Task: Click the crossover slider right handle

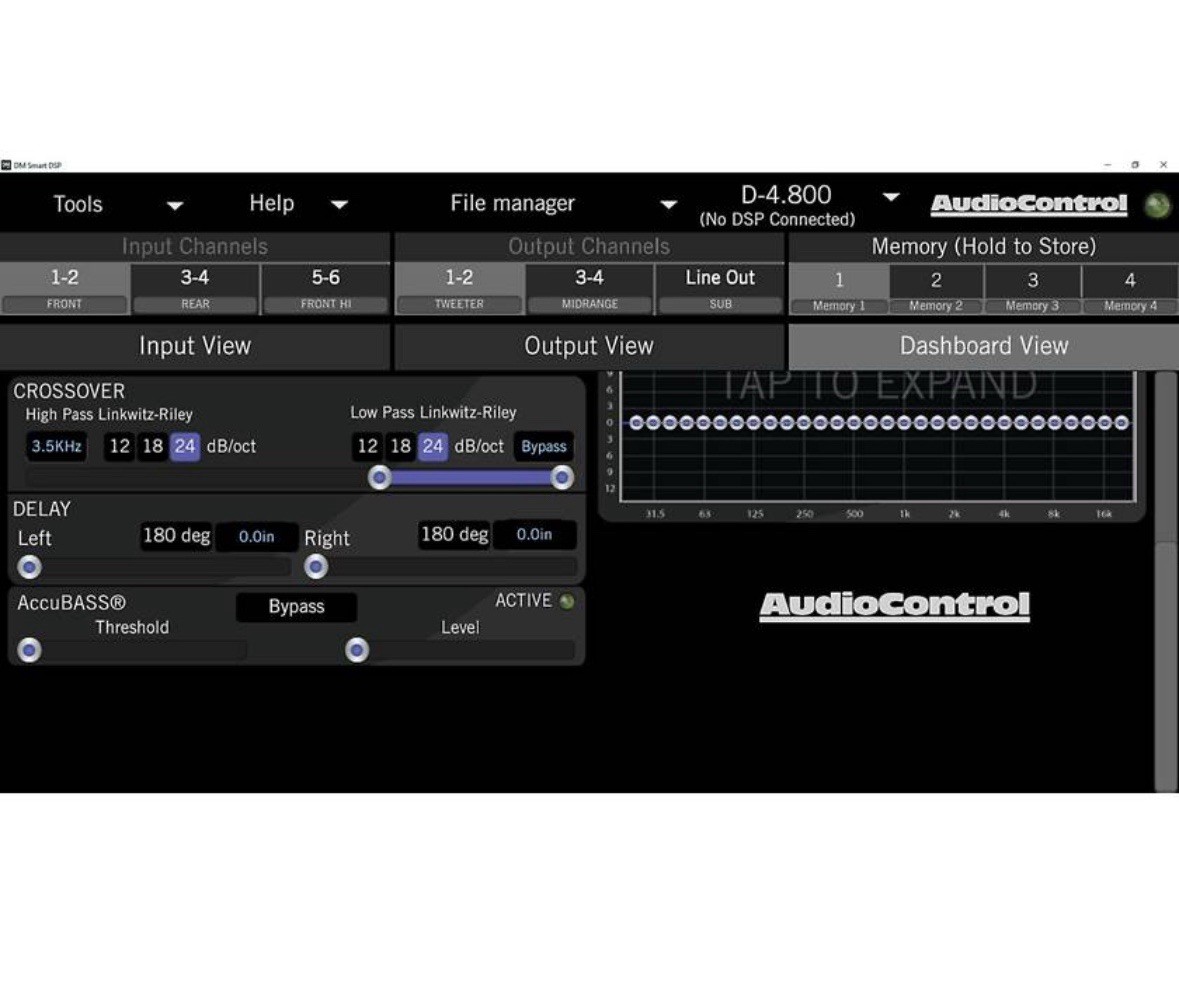Action: (x=562, y=477)
